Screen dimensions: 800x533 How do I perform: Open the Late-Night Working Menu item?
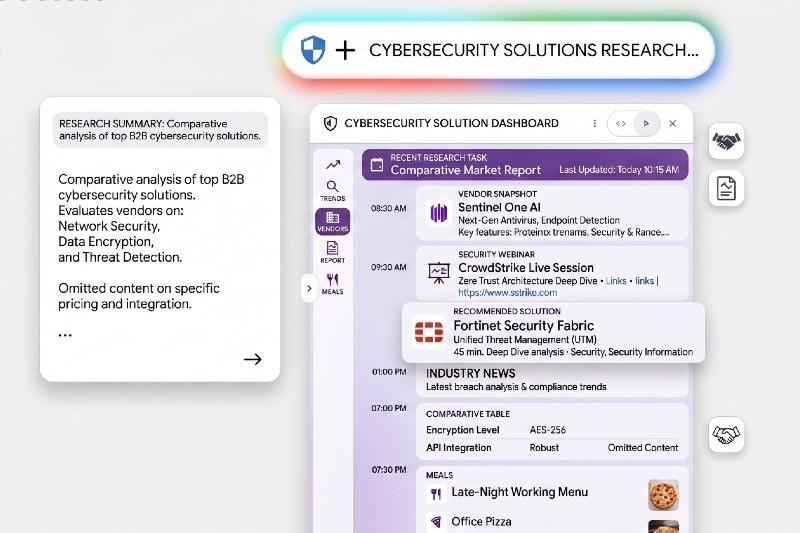coord(519,492)
